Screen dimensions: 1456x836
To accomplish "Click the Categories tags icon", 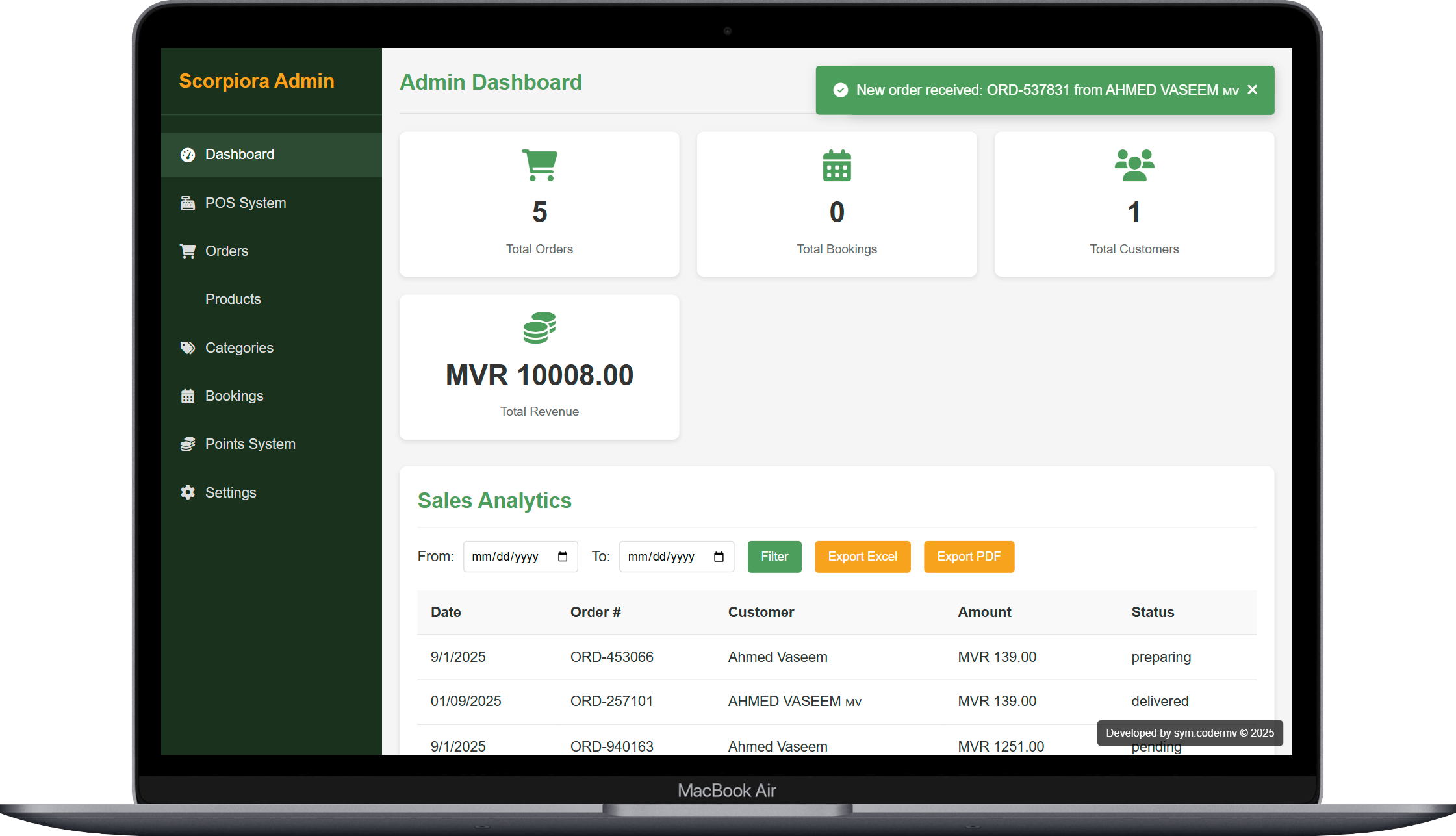I will point(188,348).
